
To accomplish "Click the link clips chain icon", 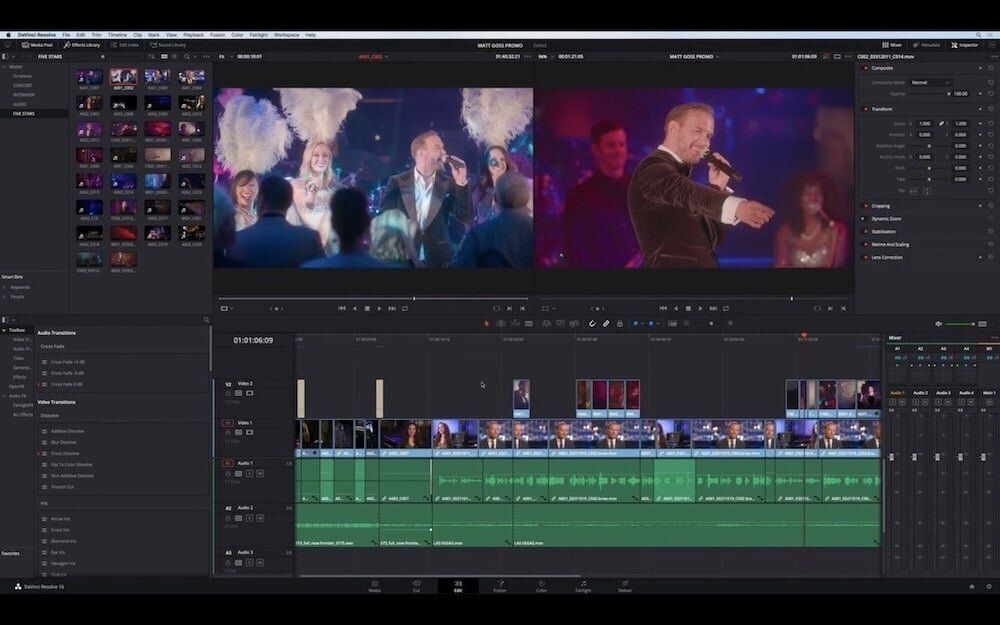I will point(606,323).
